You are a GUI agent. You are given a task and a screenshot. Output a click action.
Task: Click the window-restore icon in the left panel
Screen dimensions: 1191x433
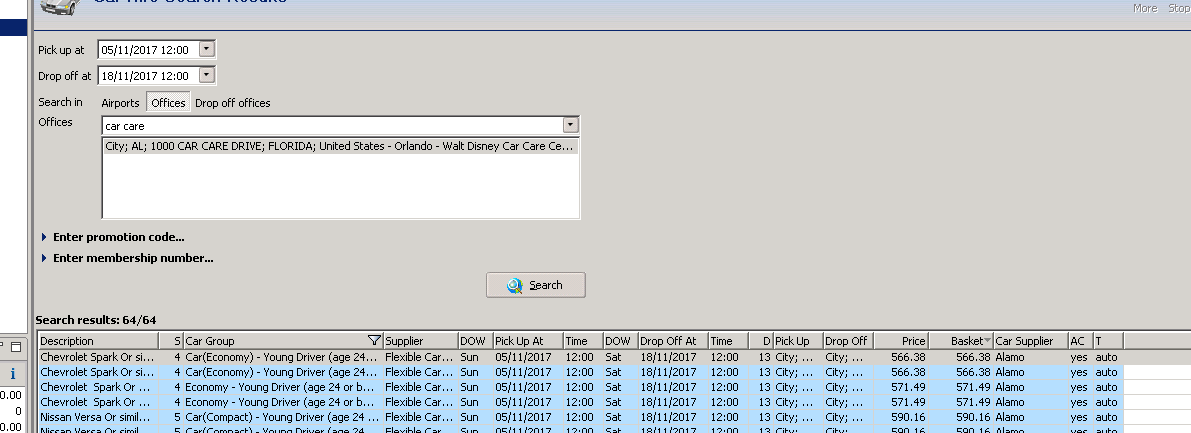[x=16, y=346]
